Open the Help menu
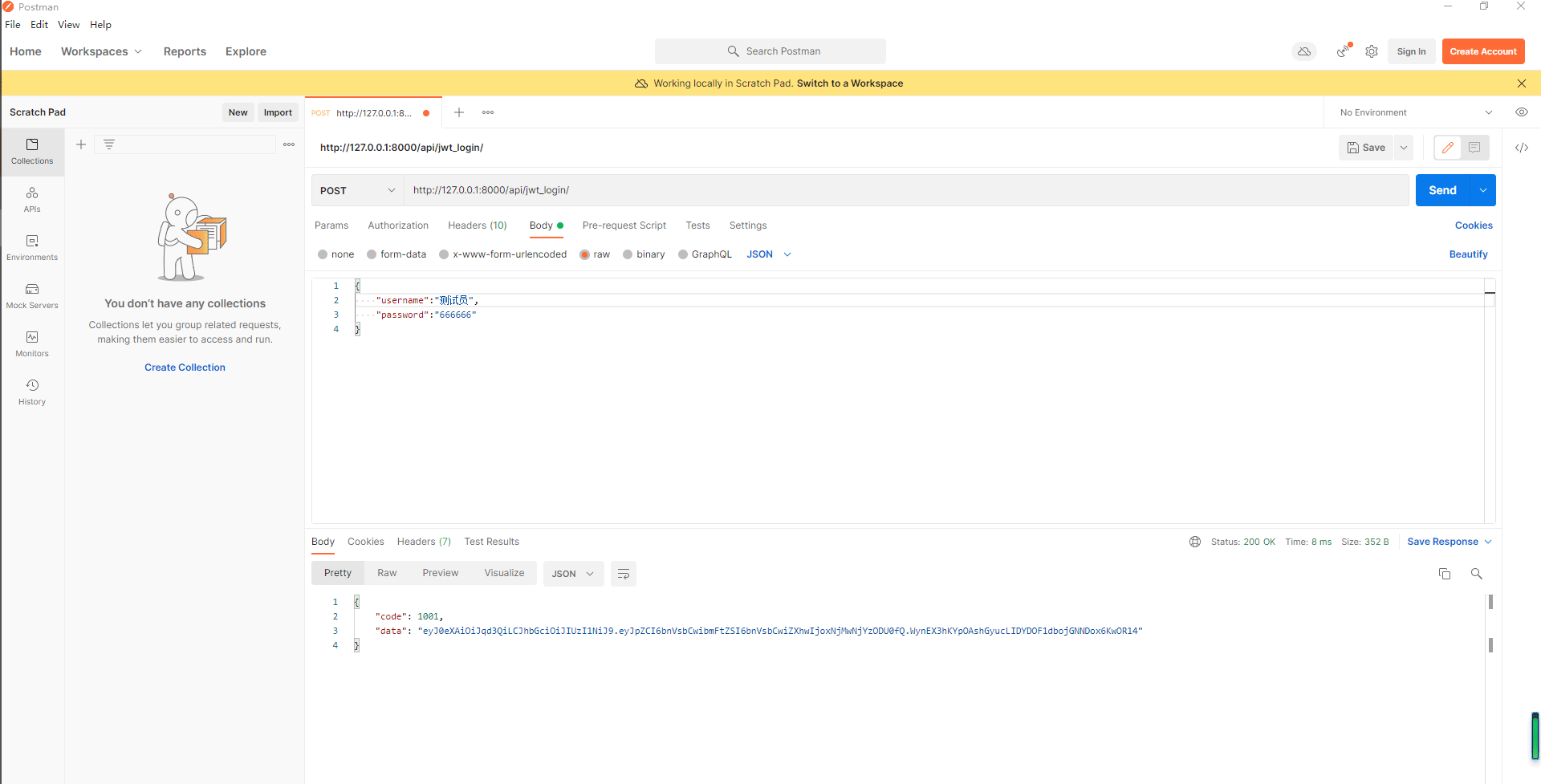1541x784 pixels. [x=100, y=25]
